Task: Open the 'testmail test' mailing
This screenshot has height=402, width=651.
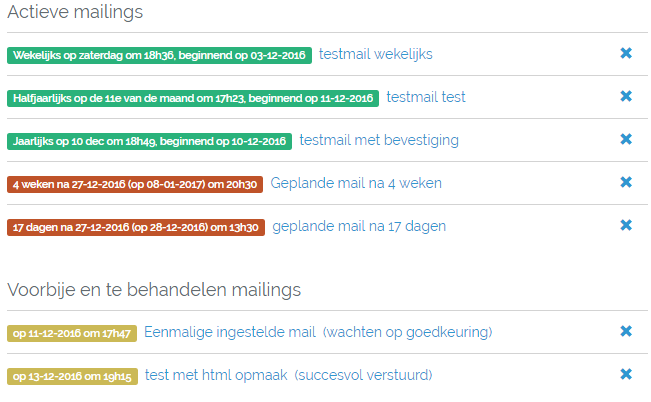Action: coord(426,97)
